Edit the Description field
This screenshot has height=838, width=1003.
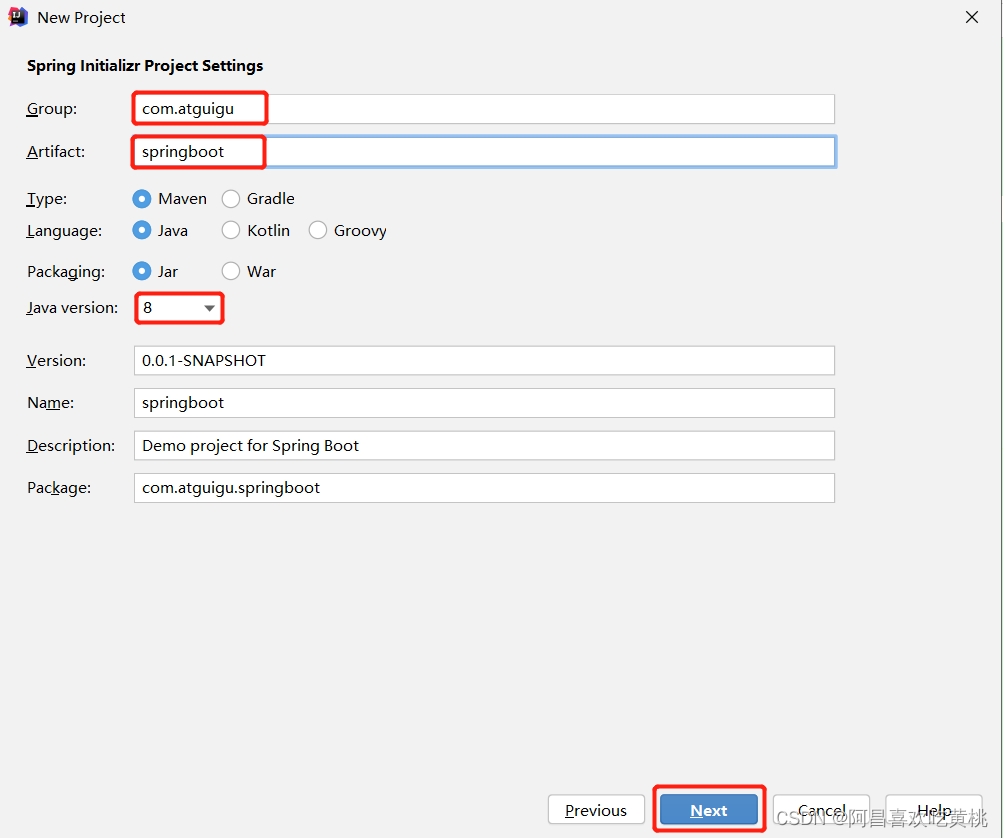click(x=484, y=445)
